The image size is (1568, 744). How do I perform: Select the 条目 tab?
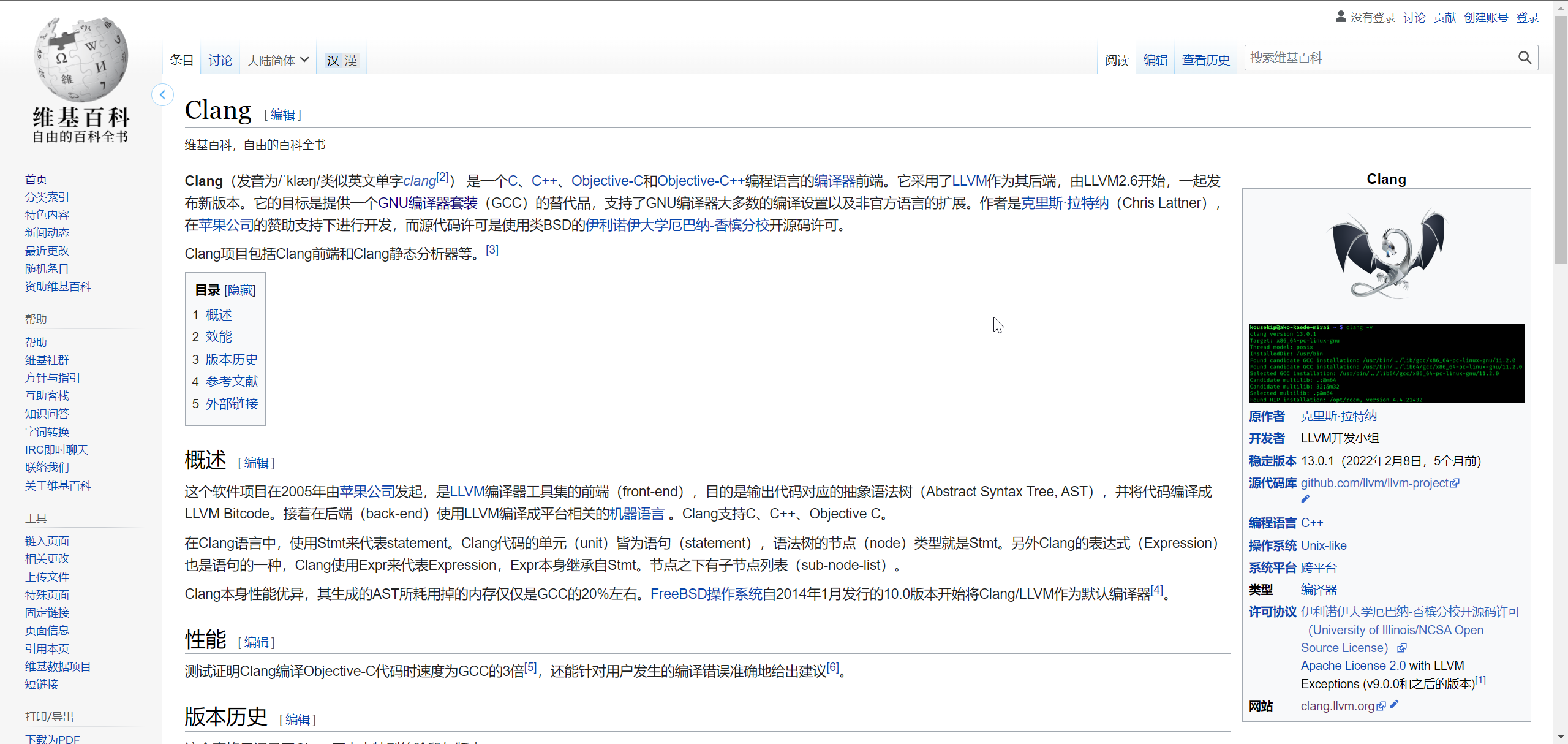point(181,60)
